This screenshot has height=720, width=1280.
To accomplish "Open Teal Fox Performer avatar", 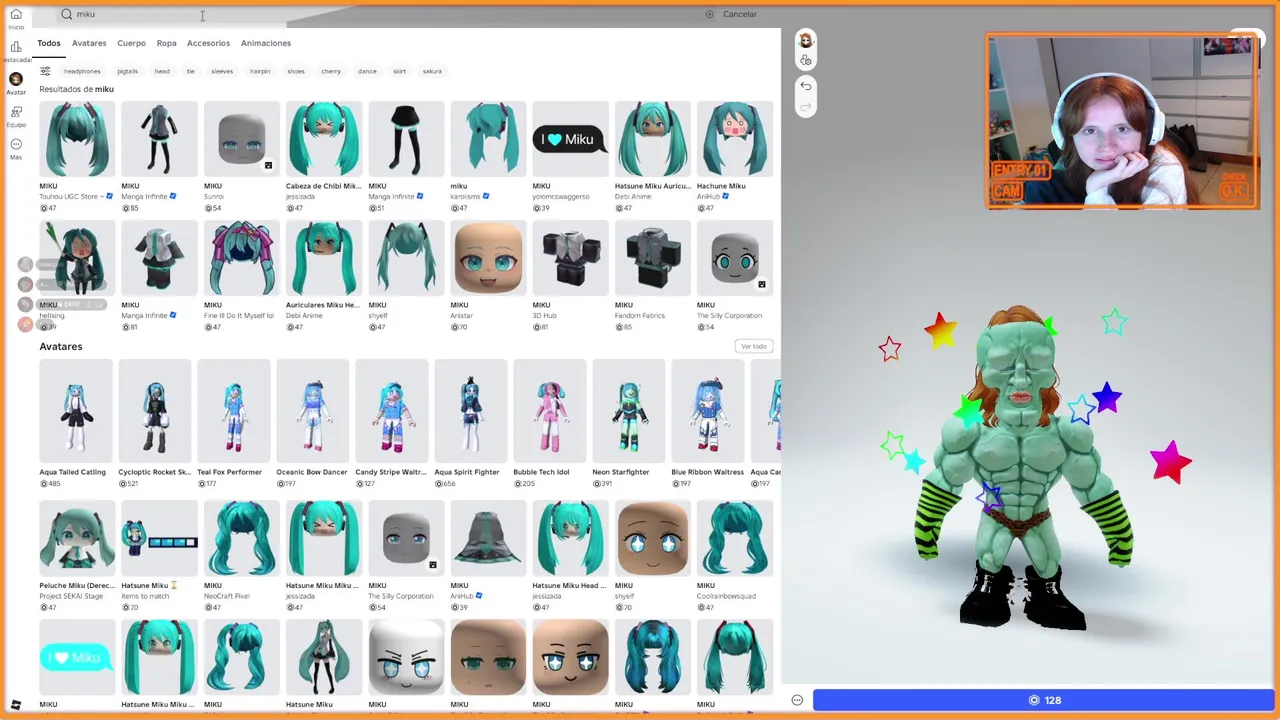I will pos(234,412).
